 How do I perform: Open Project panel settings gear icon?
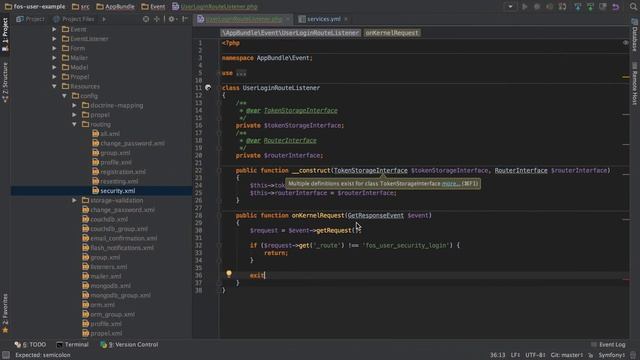click(x=172, y=19)
